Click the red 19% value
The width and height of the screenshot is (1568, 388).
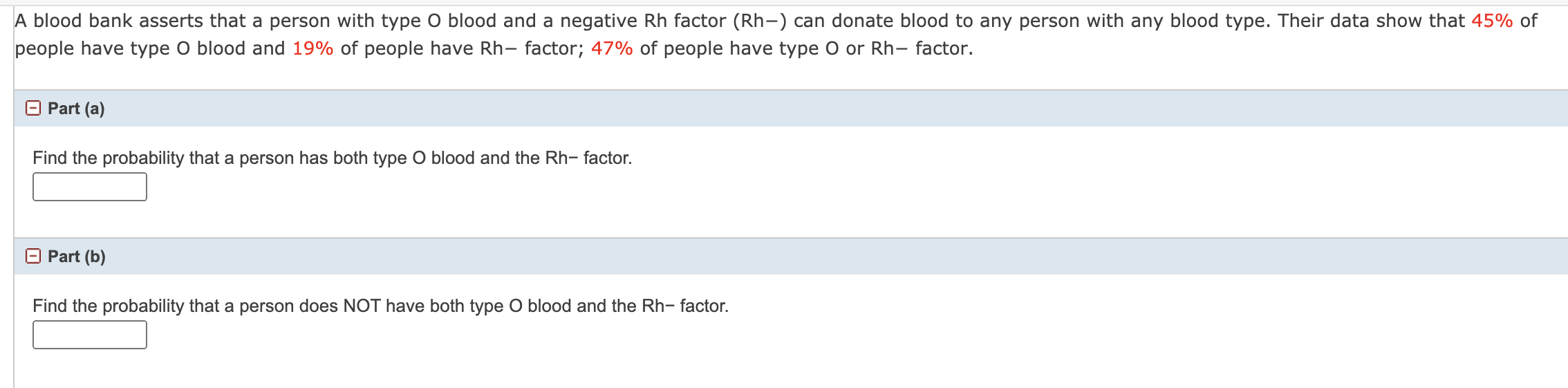point(312,48)
